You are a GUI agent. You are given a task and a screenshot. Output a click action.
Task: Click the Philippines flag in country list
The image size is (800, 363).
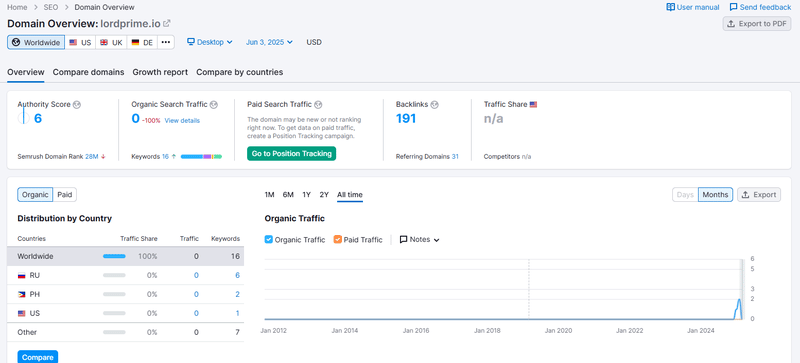click(x=21, y=295)
